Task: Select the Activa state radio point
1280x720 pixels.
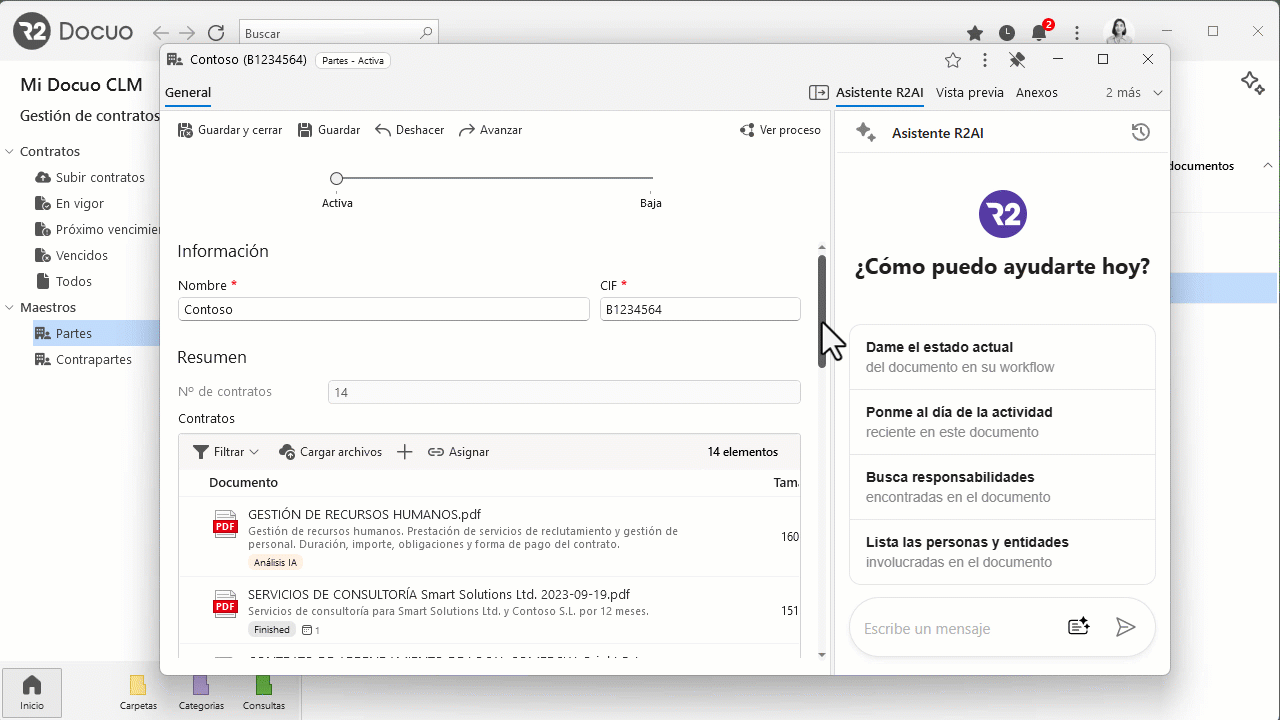Action: [x=337, y=179]
